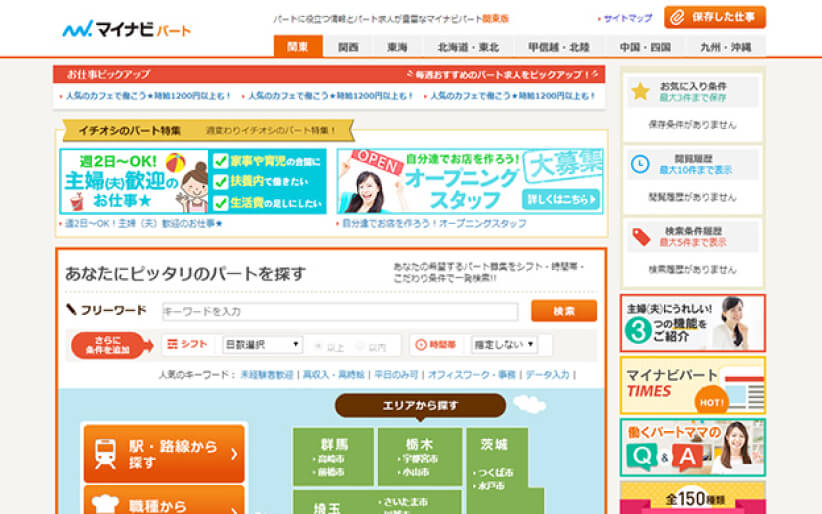Click the さいたま市 link in 埼玉
Viewport: 822px width, 514px height.
point(405,502)
